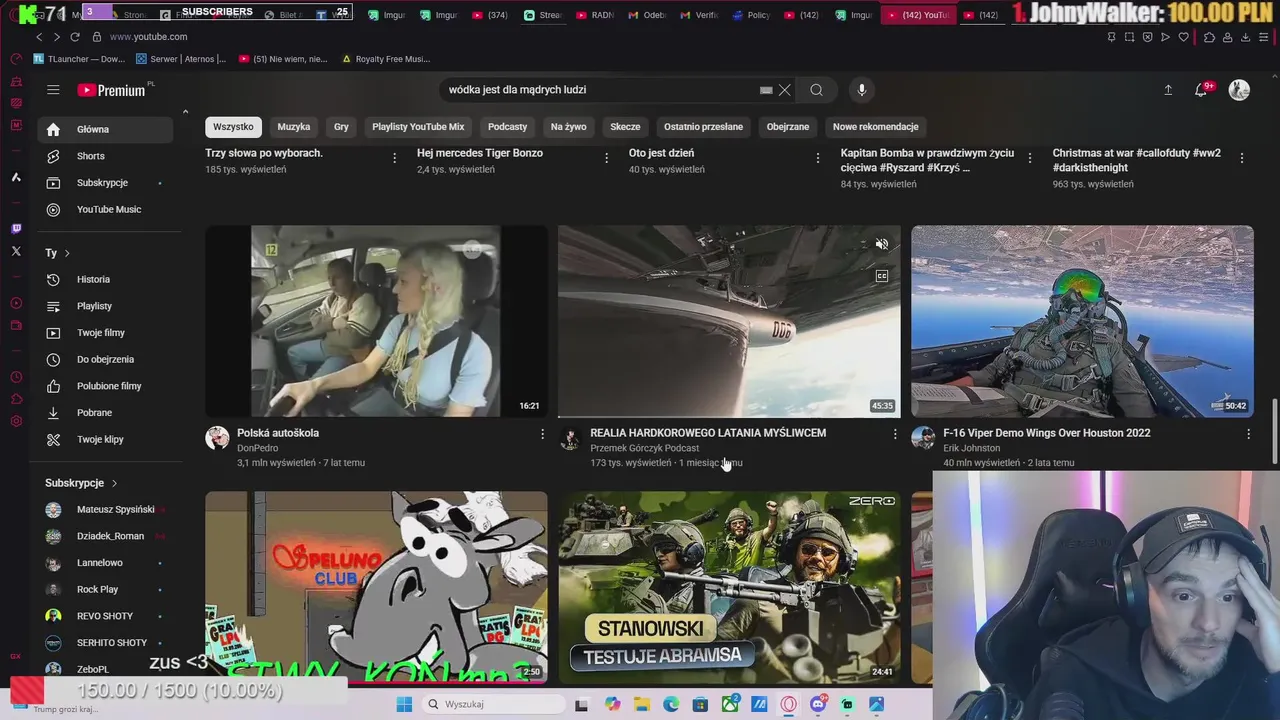Play F-16 Viper Demo thumbnail
The height and width of the screenshot is (720, 1280).
(x=1082, y=321)
